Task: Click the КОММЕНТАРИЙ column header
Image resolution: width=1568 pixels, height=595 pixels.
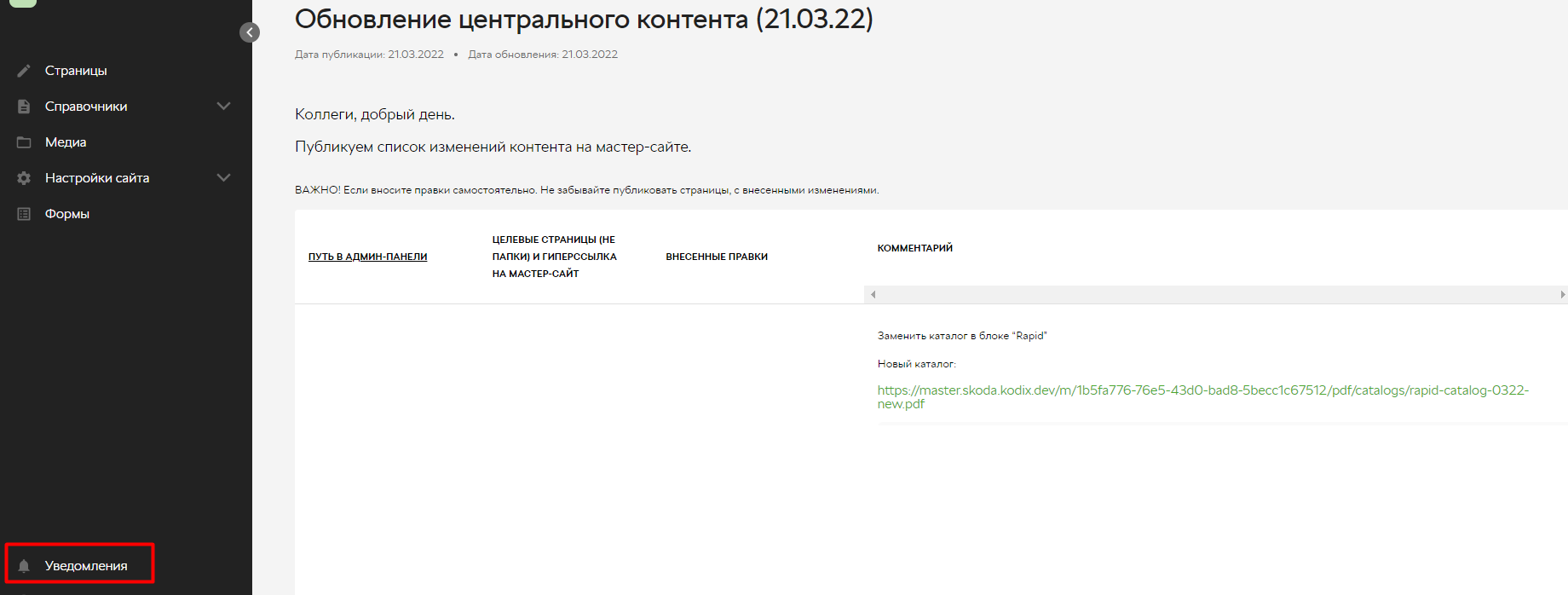Action: coord(915,248)
